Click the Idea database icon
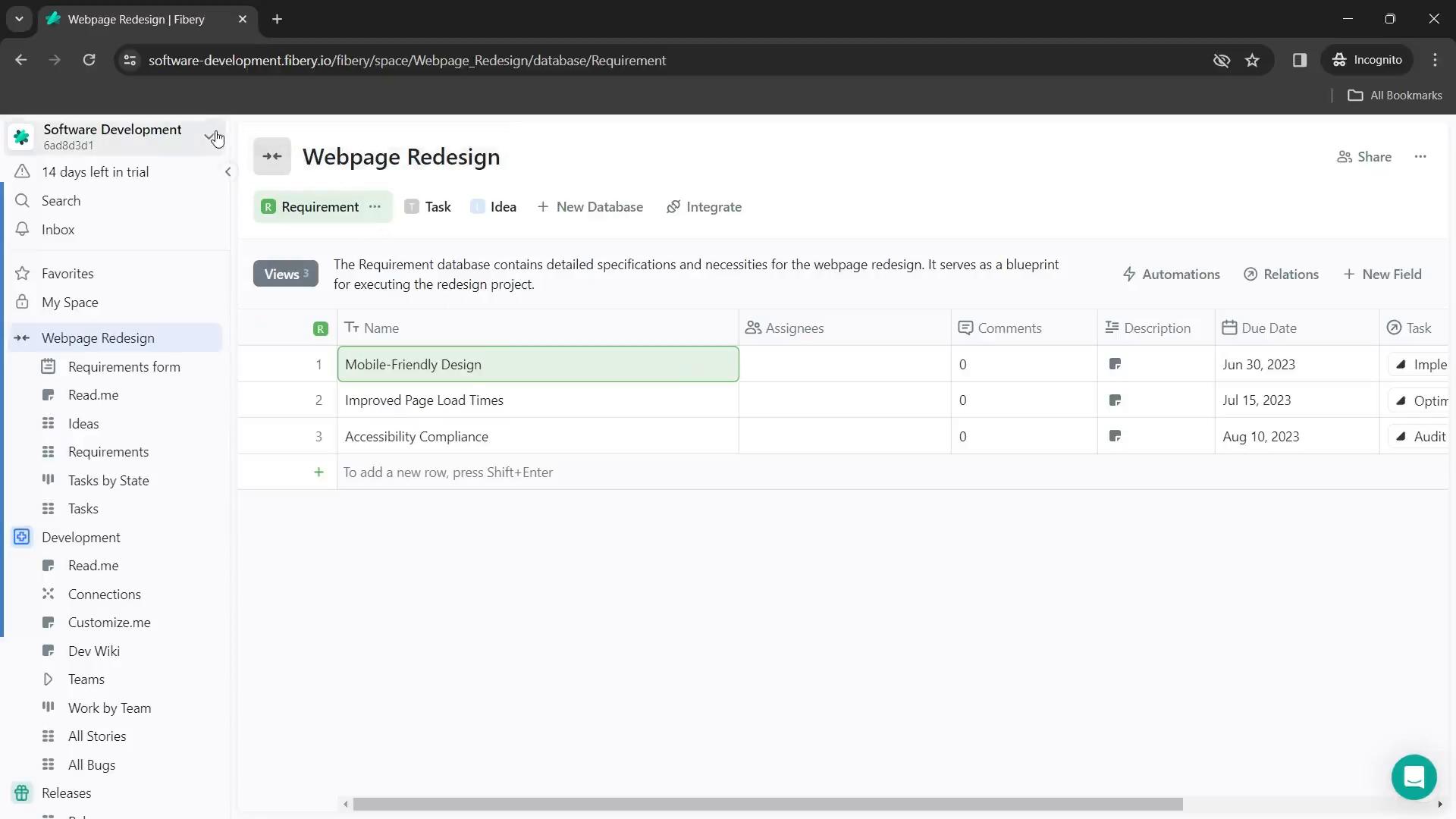Screen dimensions: 1456x819 [478, 206]
